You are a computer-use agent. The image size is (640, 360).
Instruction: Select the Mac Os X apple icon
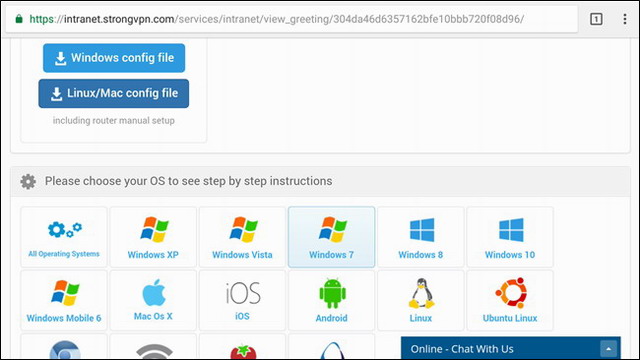point(154,292)
